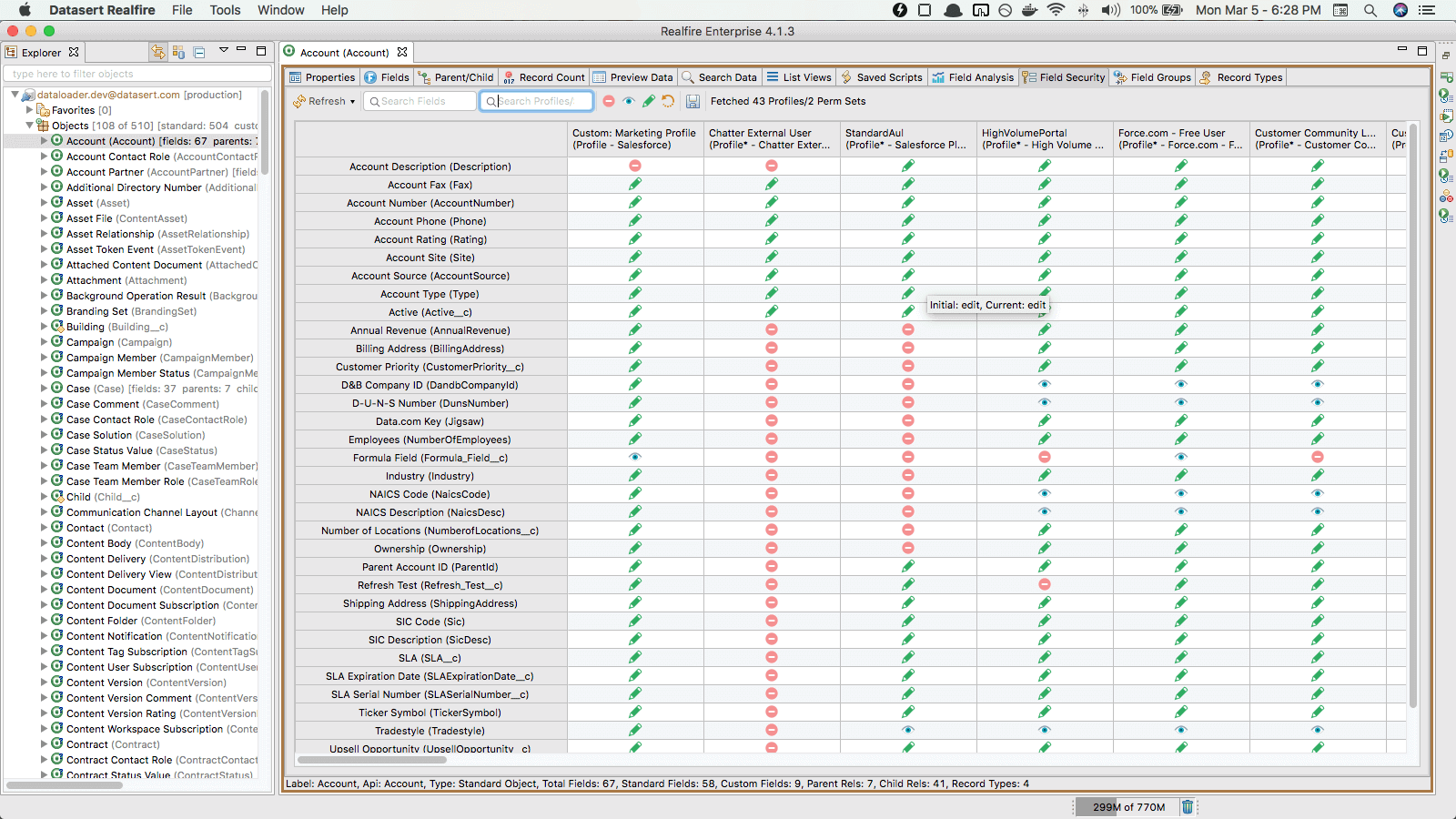Image resolution: width=1456 pixels, height=819 pixels.
Task: Toggle NAICS Code visibility for Force.com - Free User
Action: pos(1181,493)
